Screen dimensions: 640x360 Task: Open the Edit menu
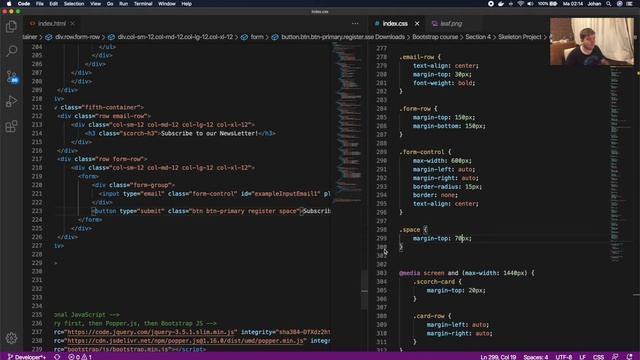(x=53, y=4)
